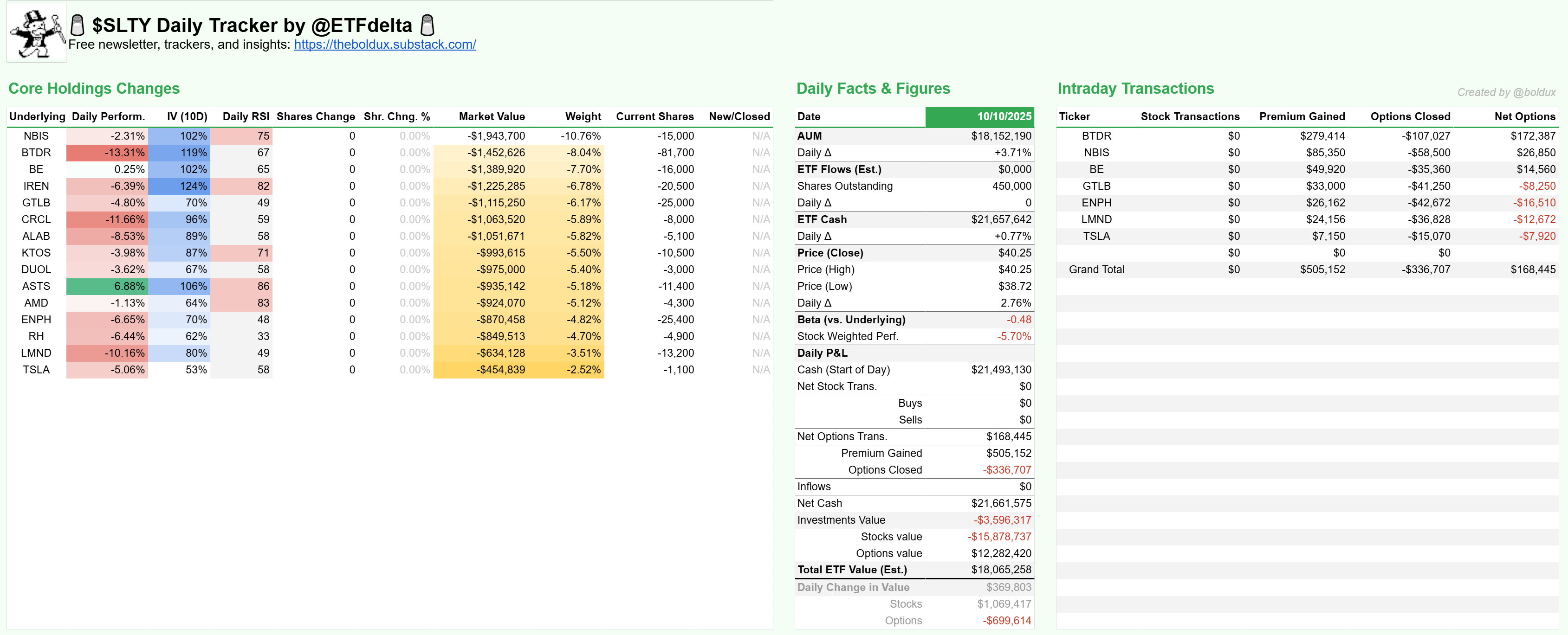Click the Daily Perform. column header
Image resolution: width=1568 pixels, height=635 pixels.
(108, 116)
